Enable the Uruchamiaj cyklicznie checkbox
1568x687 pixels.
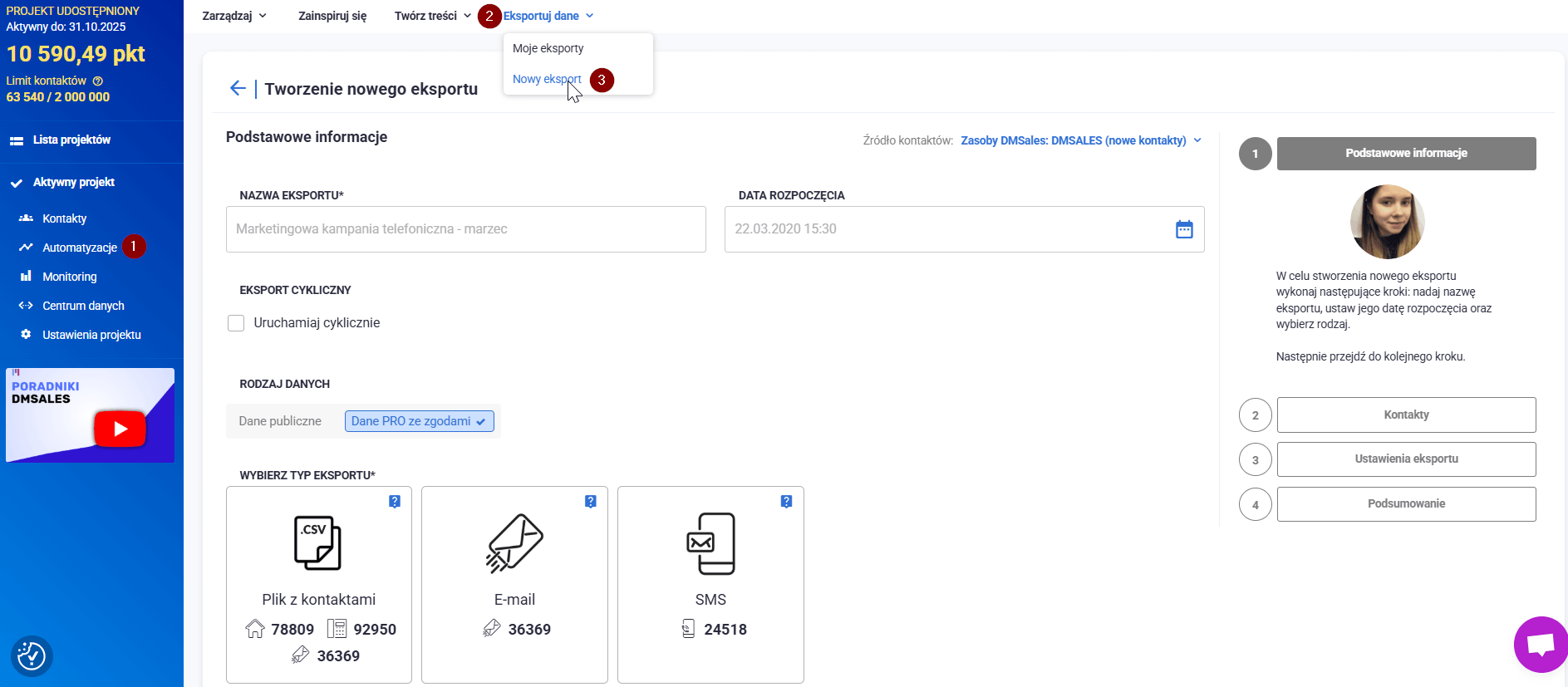pyautogui.click(x=236, y=323)
